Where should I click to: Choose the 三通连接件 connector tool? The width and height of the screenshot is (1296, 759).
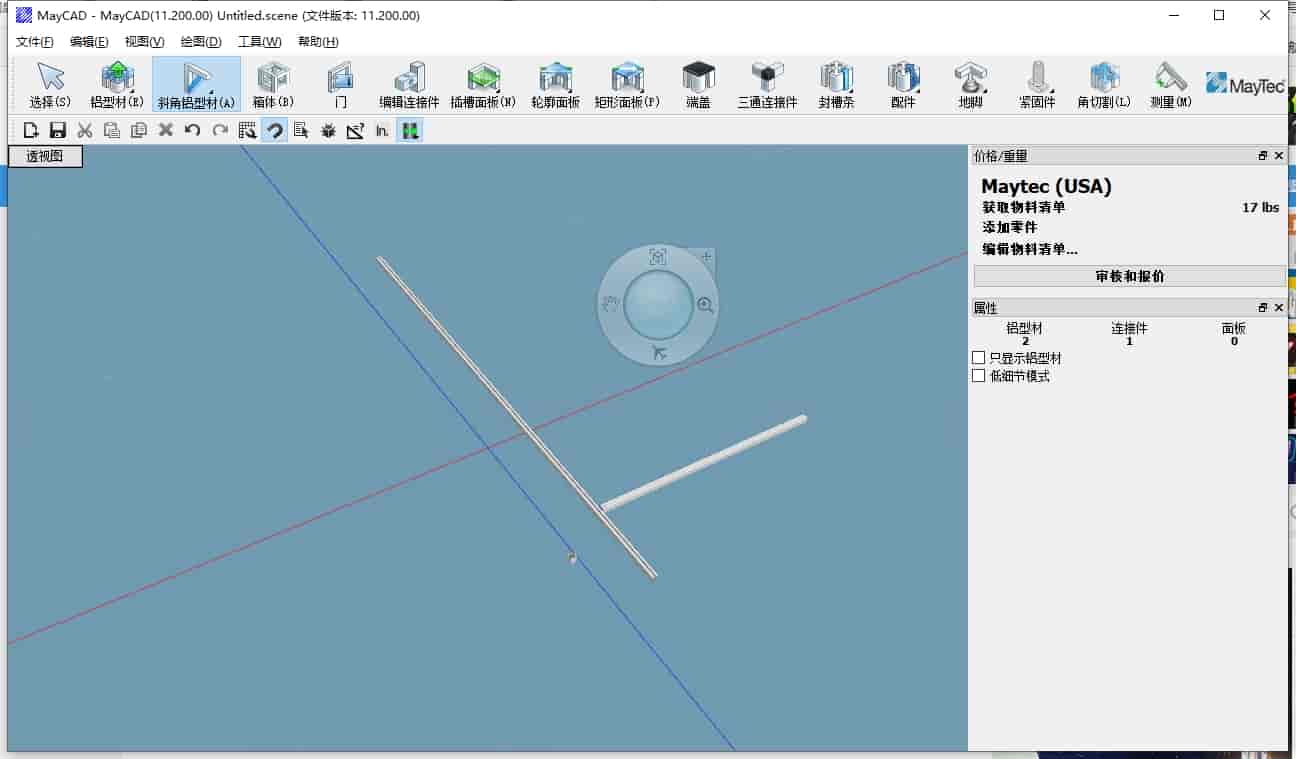[x=767, y=84]
